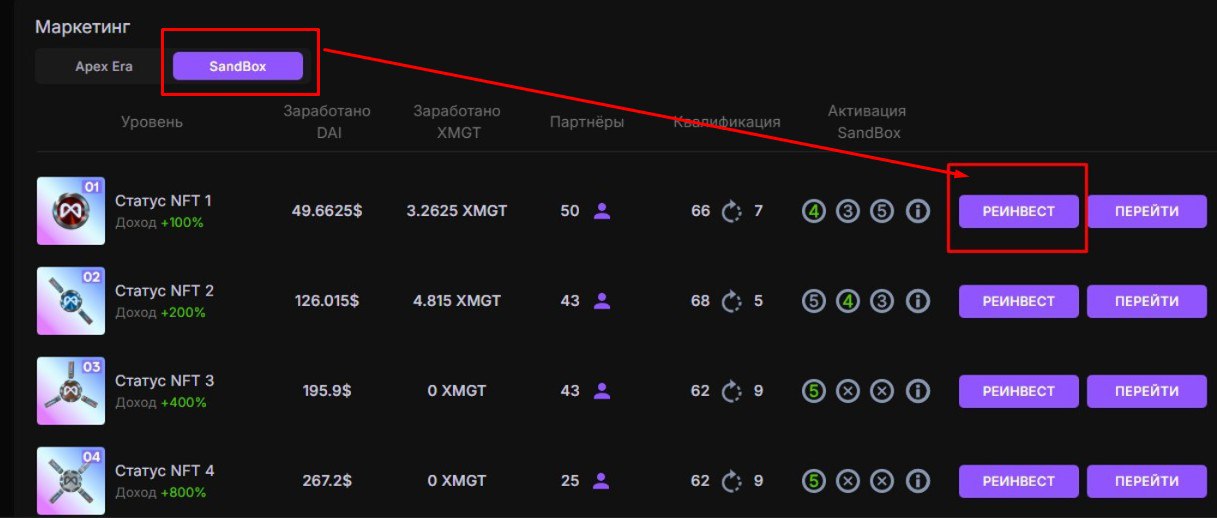Click the Статус NFT 2 level name
Viewport: 1217px width, 518px height.
point(164,291)
